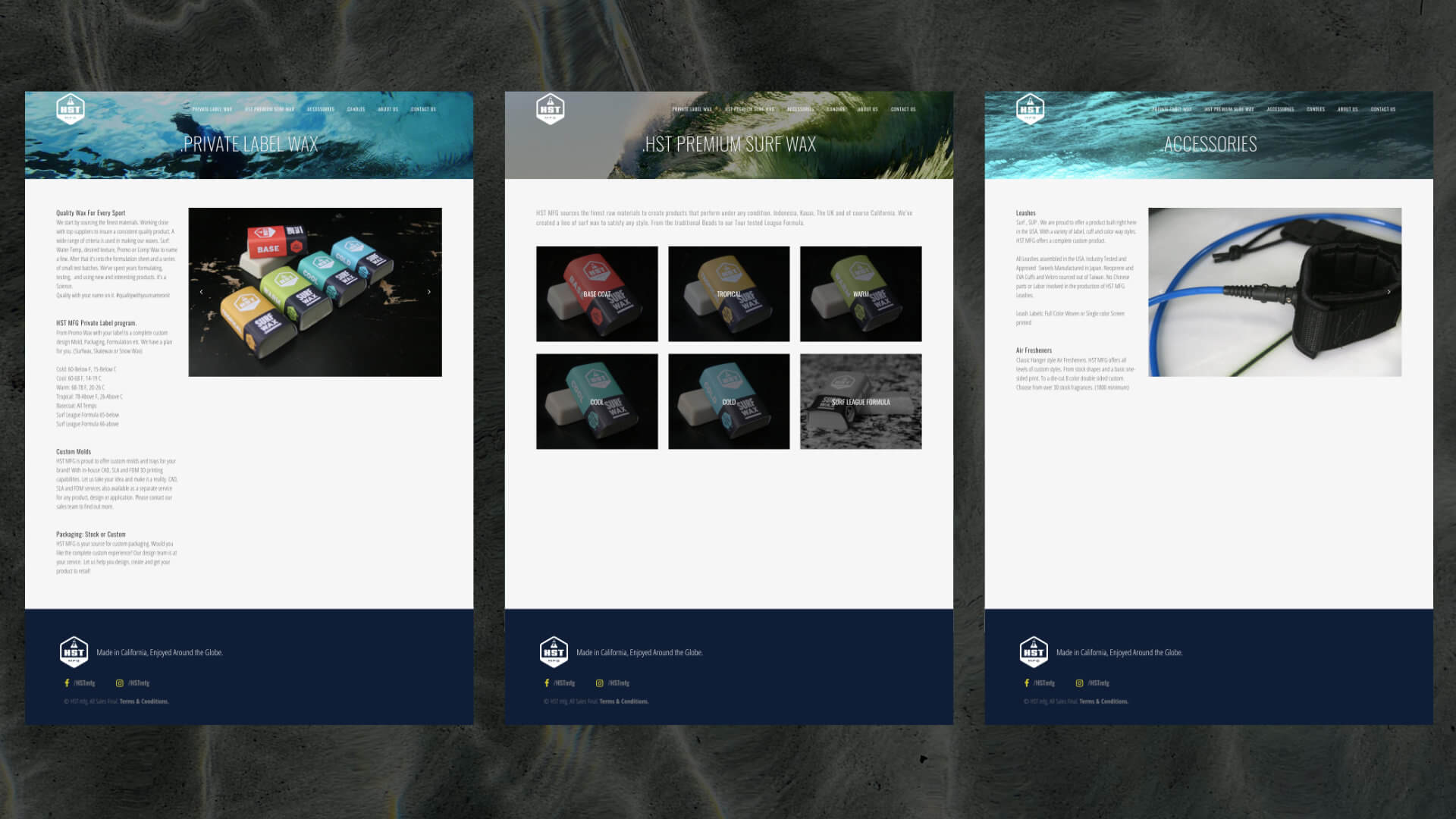This screenshot has height=819, width=1456.
Task: Follow the Instagram /HSTmfg link in Premium Surf Wax footer
Action: click(619, 683)
